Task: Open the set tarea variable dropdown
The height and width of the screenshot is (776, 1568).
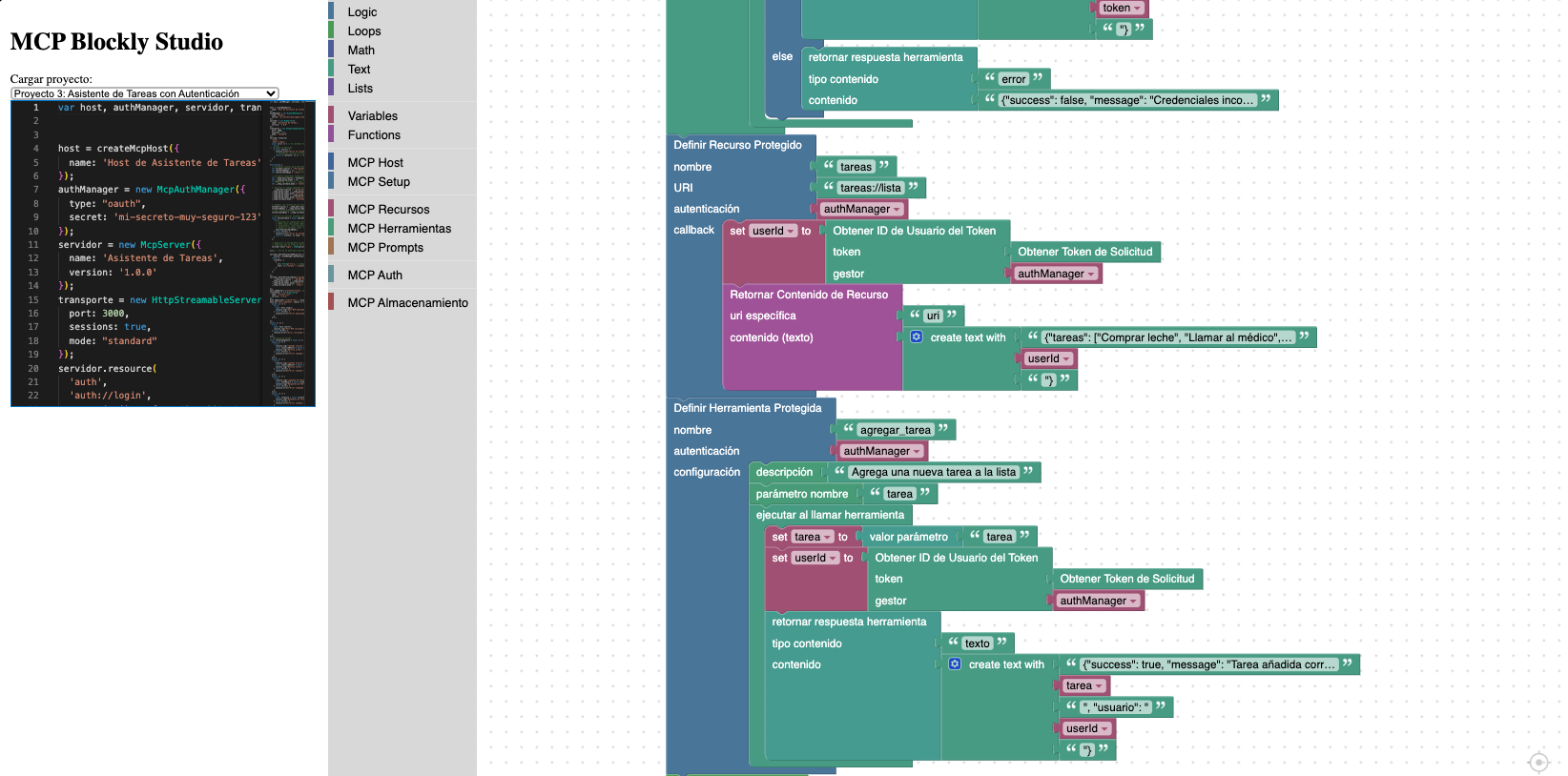Action: 813,537
